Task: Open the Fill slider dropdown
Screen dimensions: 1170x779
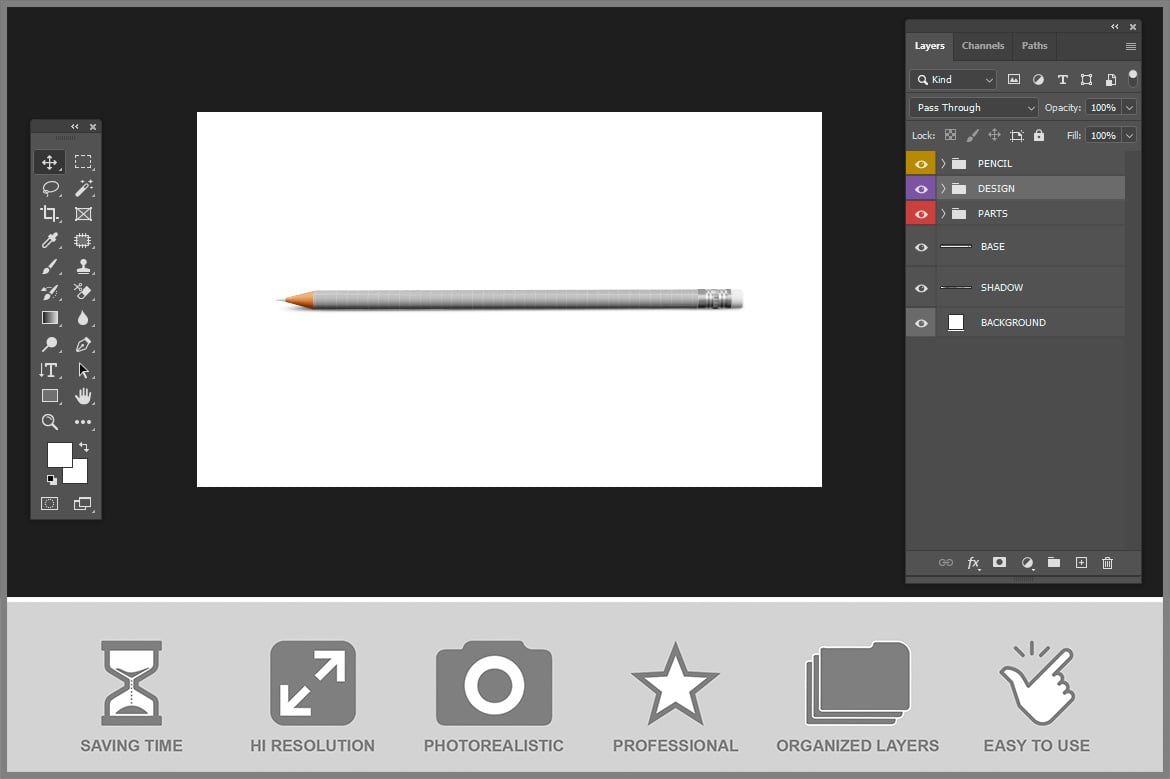Action: (1130, 135)
